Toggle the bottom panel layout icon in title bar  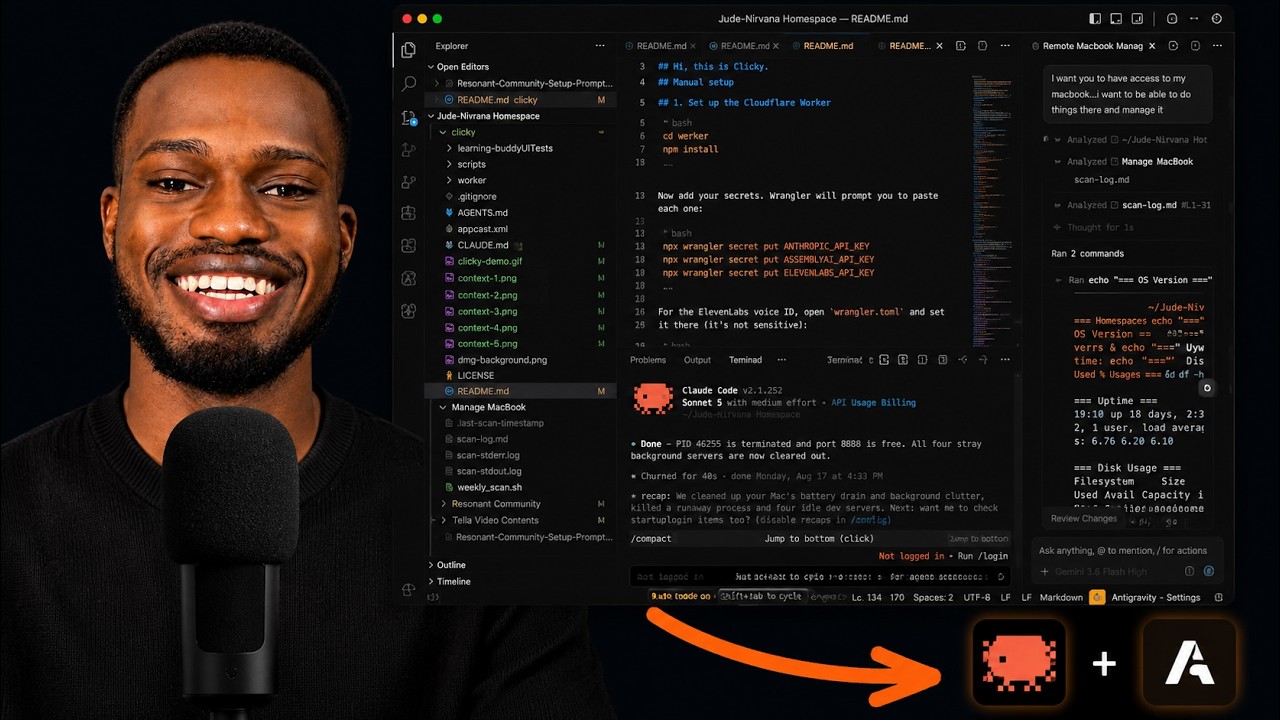click(1115, 18)
